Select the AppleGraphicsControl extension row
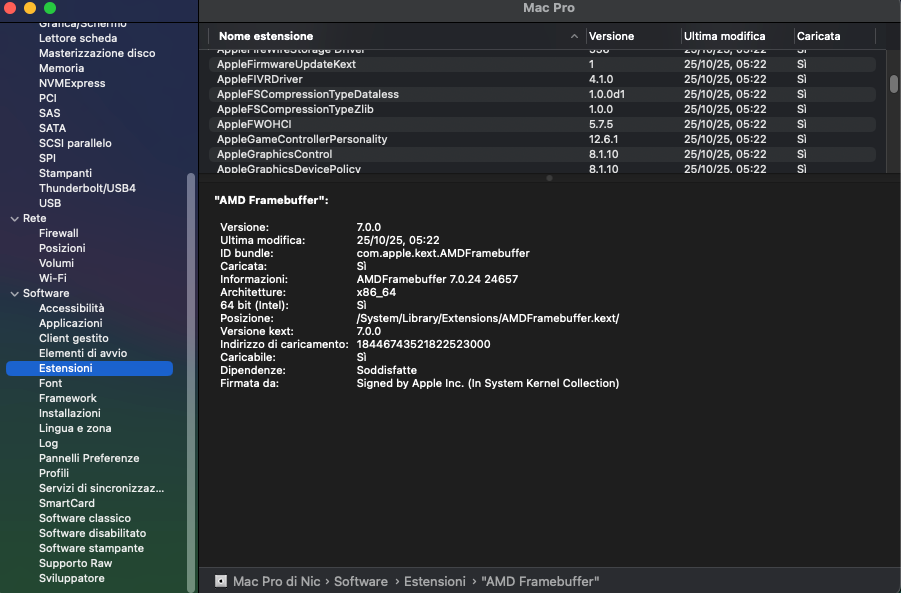This screenshot has height=593, width=901. [274, 154]
